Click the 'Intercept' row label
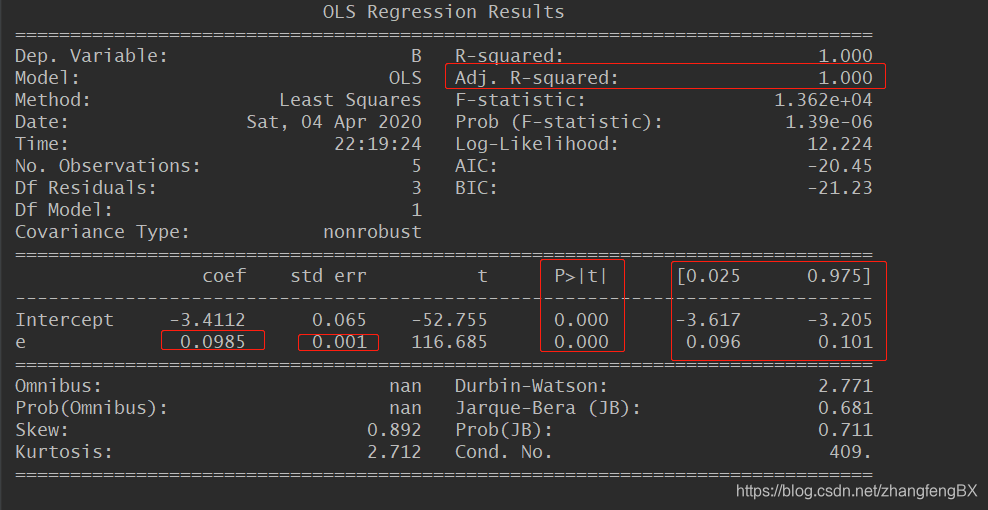This screenshot has height=510, width=988. [x=64, y=320]
